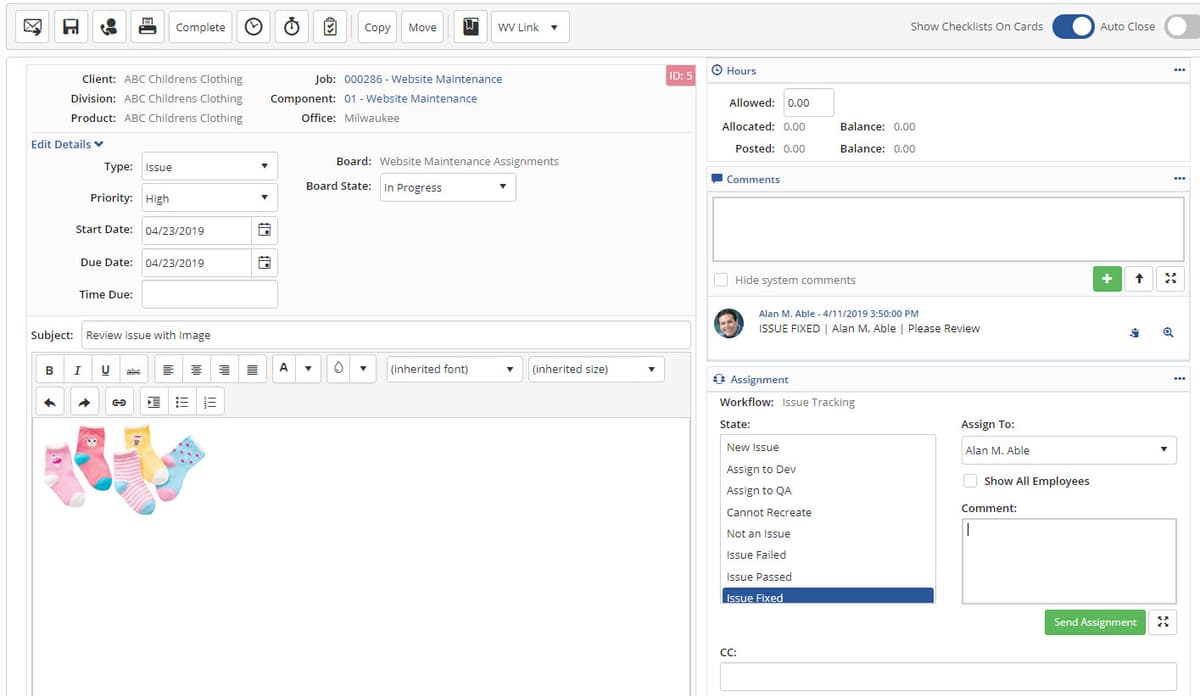This screenshot has width=1200, height=696.
Task: Click the bookmark book icon
Action: pyautogui.click(x=470, y=27)
